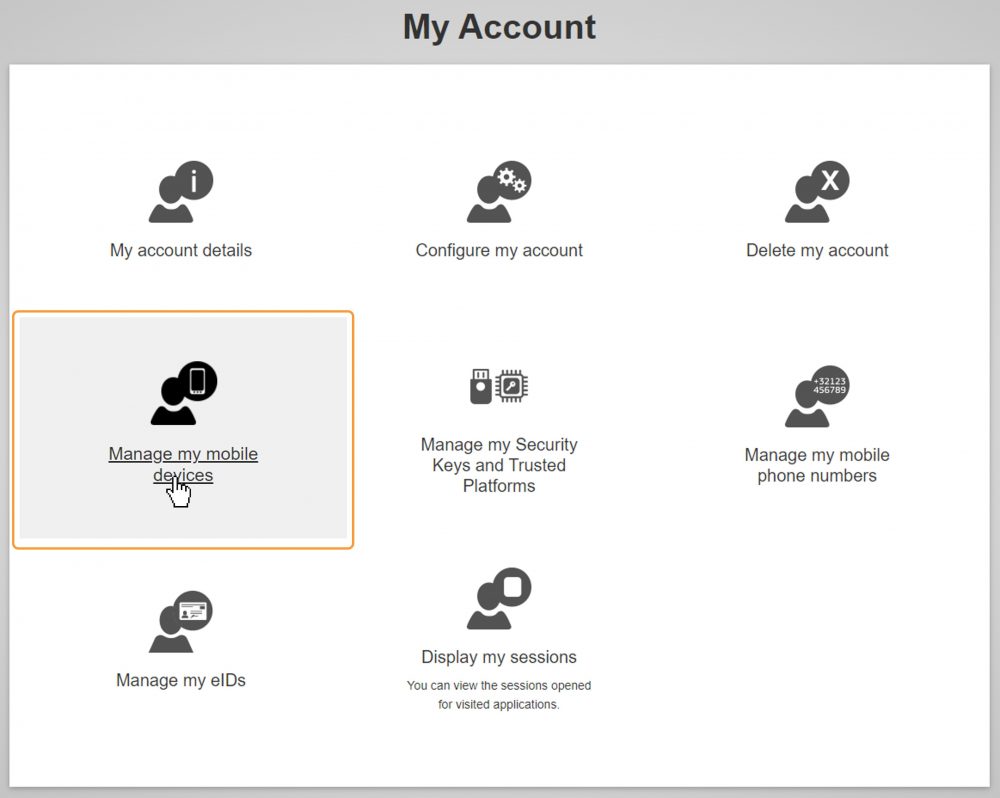Click the USB security key icon
Viewport: 1000px width, 798px height.
tap(481, 386)
